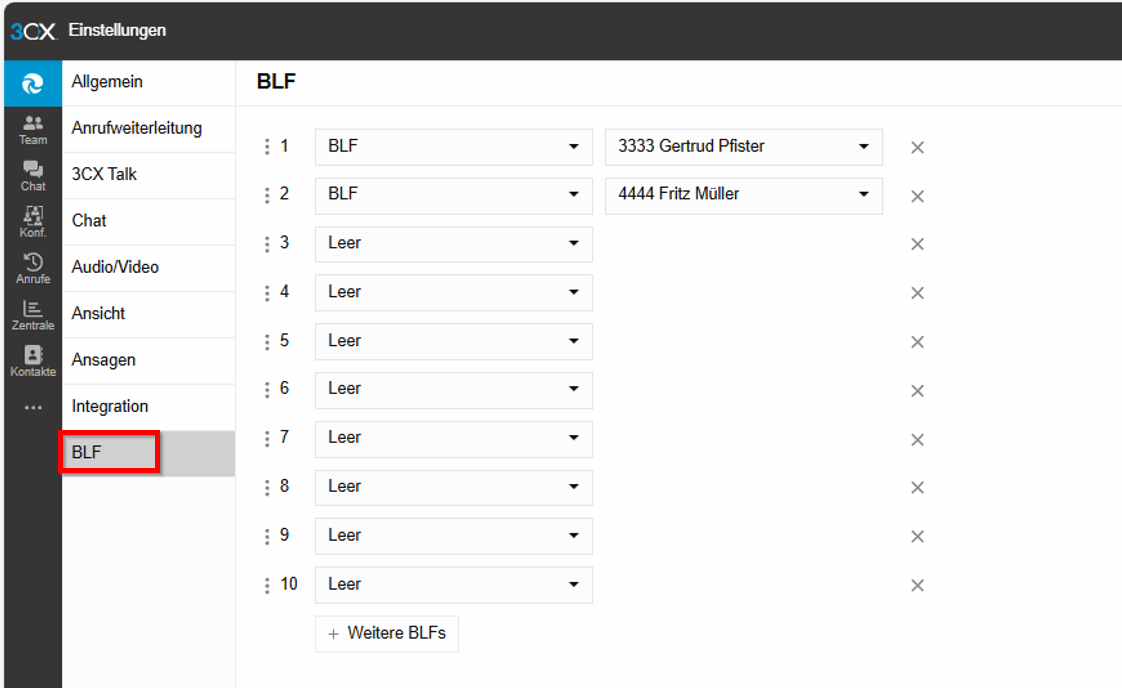1122x688 pixels.
Task: Expand the row 3 Leer dropdown
Action: 453,244
